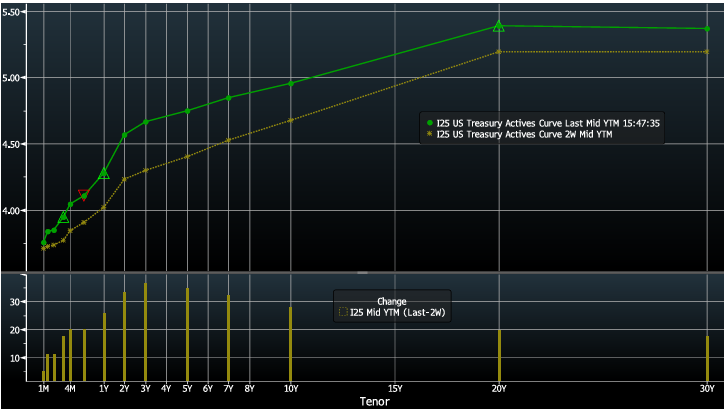
Task: Click the '20' change axis label
Action: tap(15, 330)
